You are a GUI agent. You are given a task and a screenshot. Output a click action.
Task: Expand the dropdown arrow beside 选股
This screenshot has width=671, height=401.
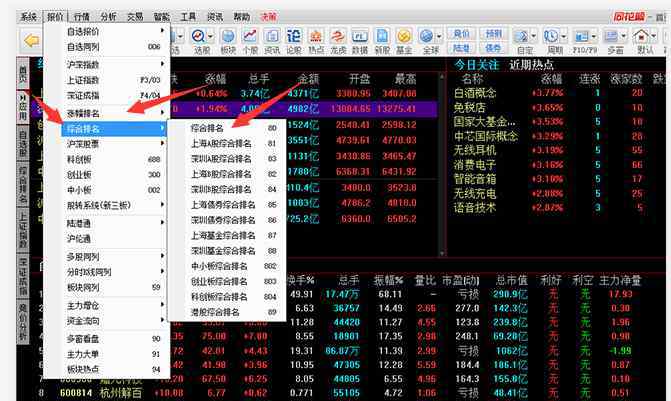[210, 36]
